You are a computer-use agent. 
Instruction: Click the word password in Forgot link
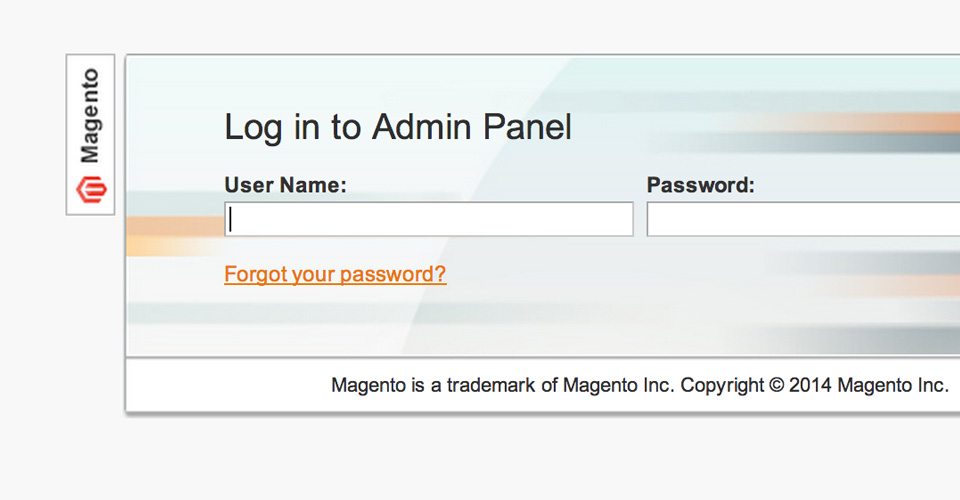click(392, 274)
